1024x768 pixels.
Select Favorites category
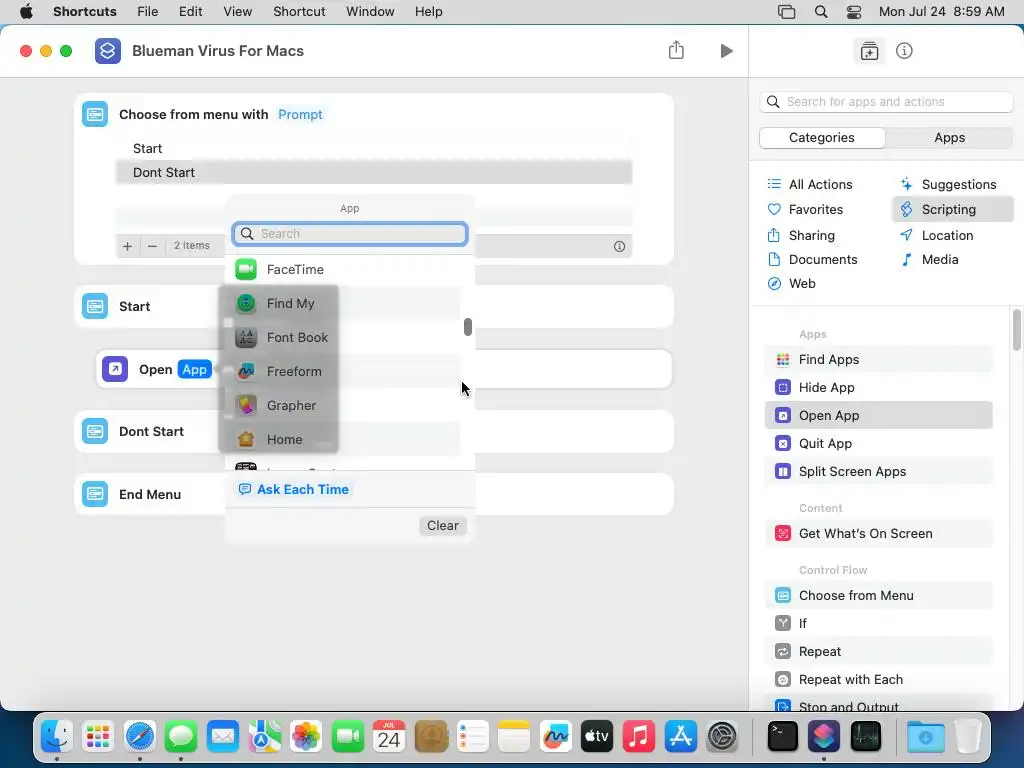[805, 210]
